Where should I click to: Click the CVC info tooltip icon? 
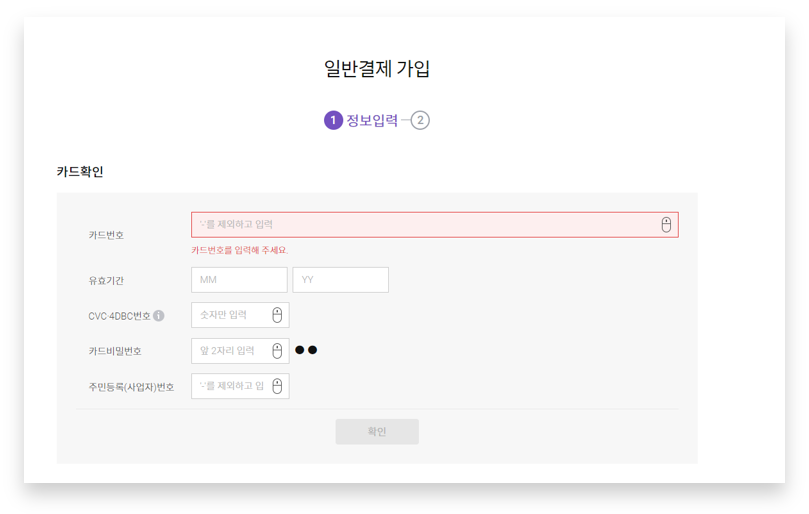point(159,316)
